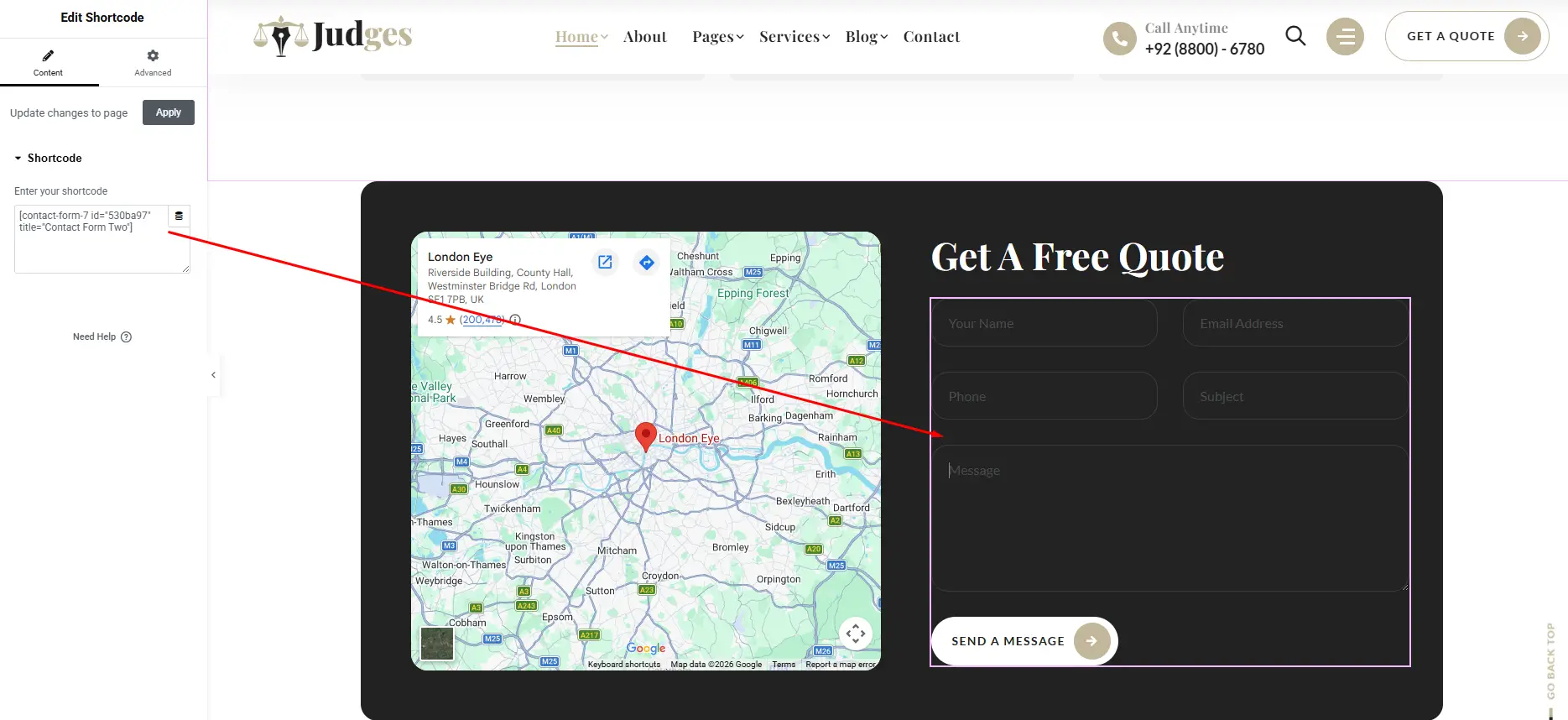Click into the Message text area

tap(1170, 518)
